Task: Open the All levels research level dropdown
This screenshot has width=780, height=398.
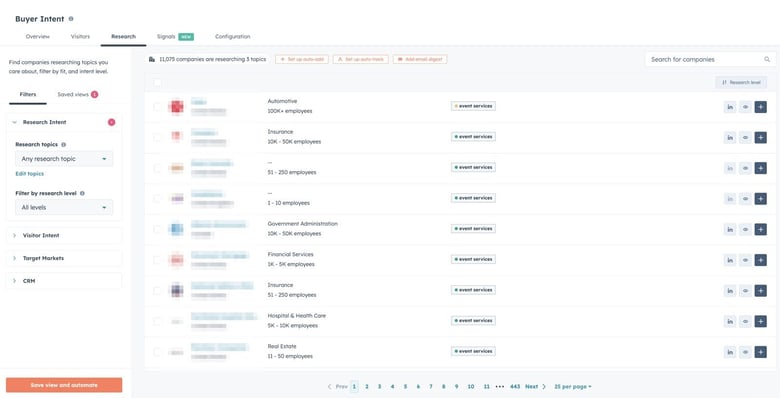Action: [64, 207]
